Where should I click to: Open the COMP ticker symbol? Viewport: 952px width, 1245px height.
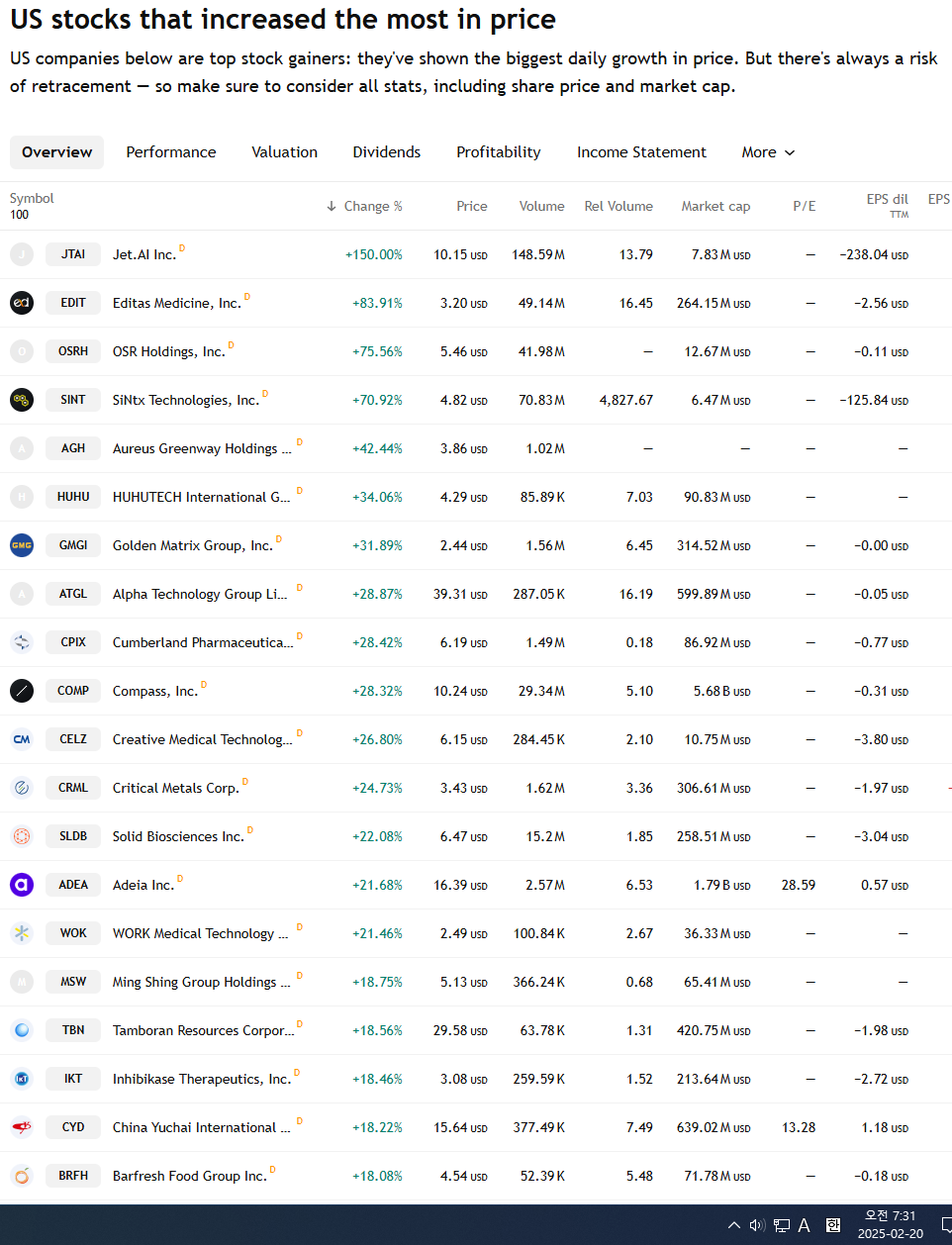73,691
